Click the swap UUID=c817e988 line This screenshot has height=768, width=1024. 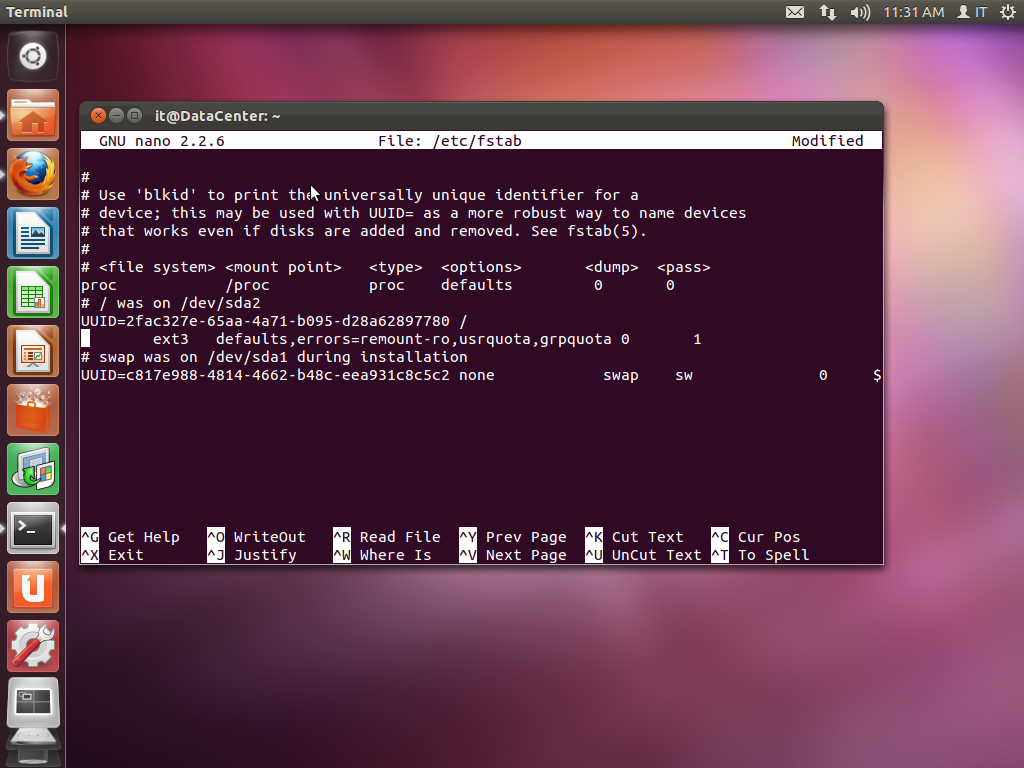pos(481,376)
